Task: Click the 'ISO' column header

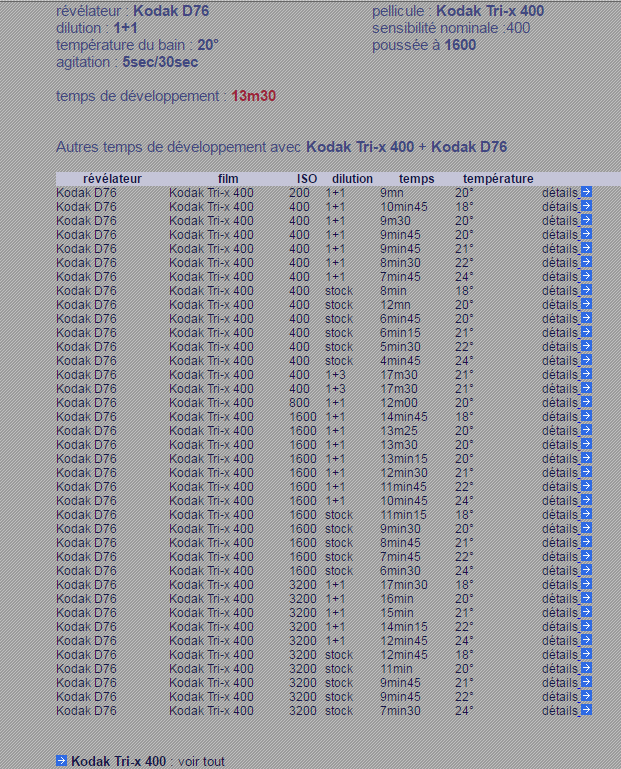Action: pos(307,178)
